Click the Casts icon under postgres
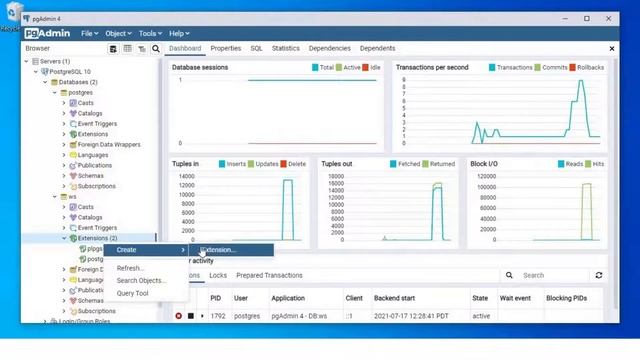The width and height of the screenshot is (640, 360). [73, 103]
